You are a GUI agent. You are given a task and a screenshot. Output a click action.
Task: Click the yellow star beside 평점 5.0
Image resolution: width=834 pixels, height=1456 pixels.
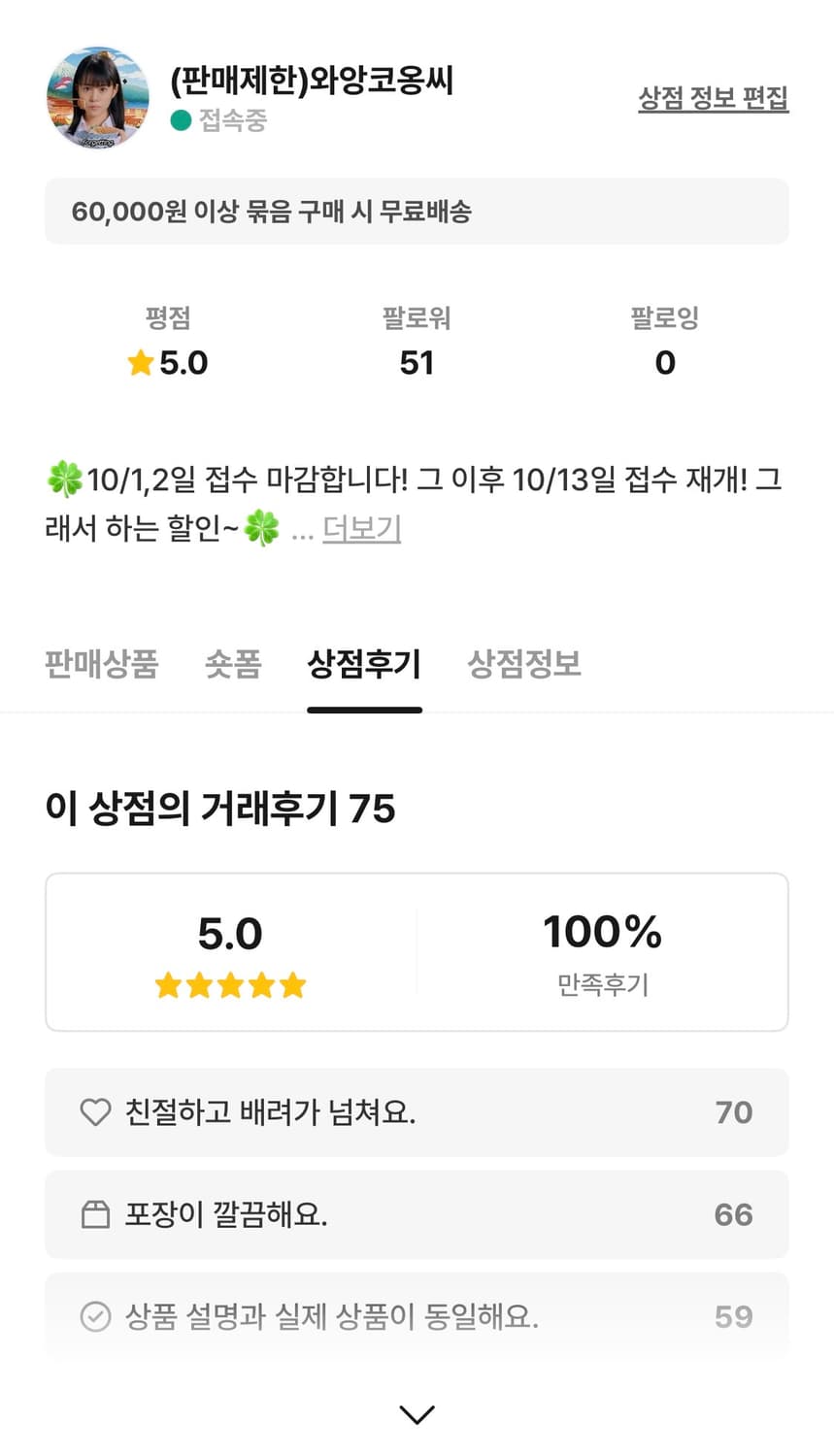tap(141, 363)
